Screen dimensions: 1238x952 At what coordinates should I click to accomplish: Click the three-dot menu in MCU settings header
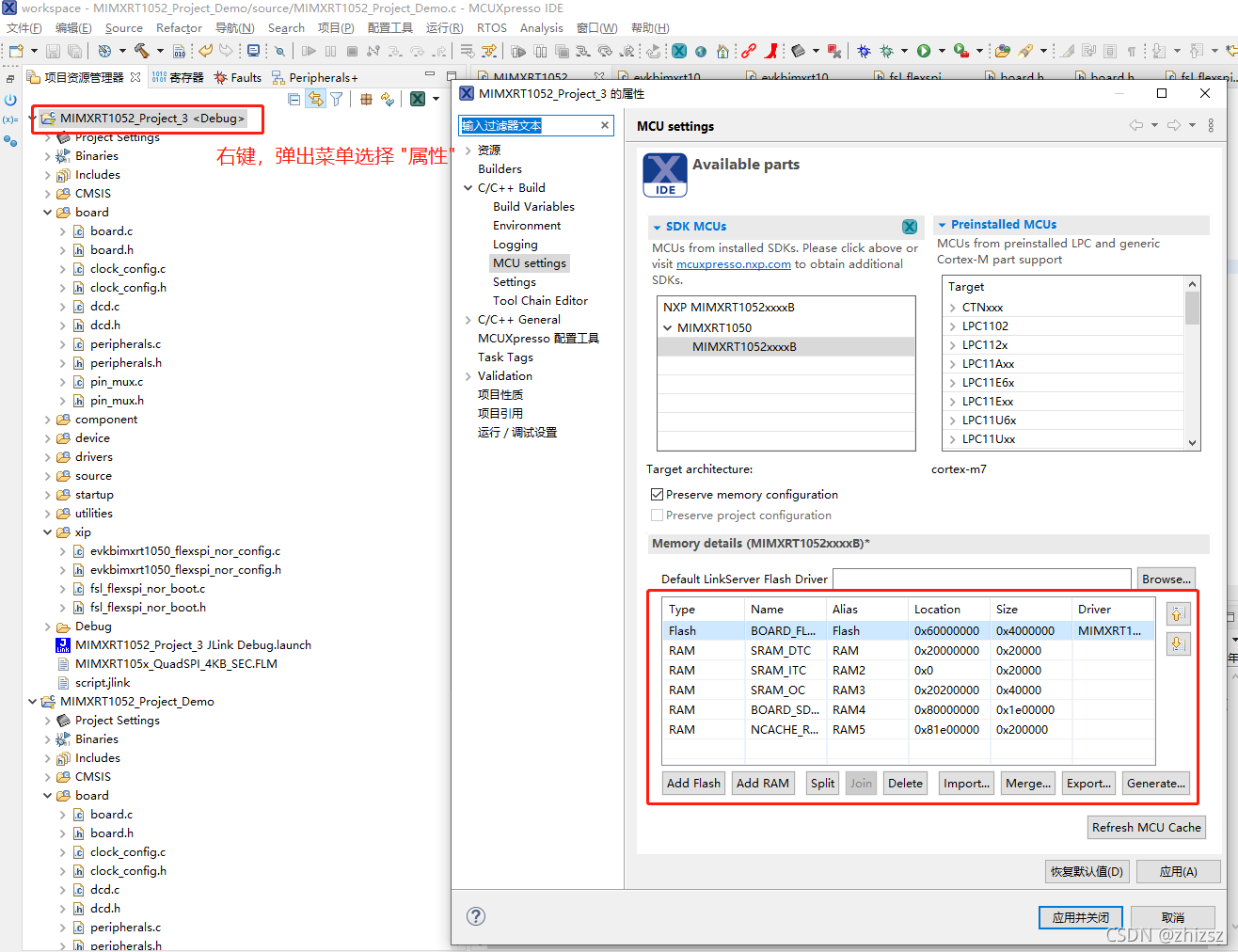pyautogui.click(x=1211, y=125)
